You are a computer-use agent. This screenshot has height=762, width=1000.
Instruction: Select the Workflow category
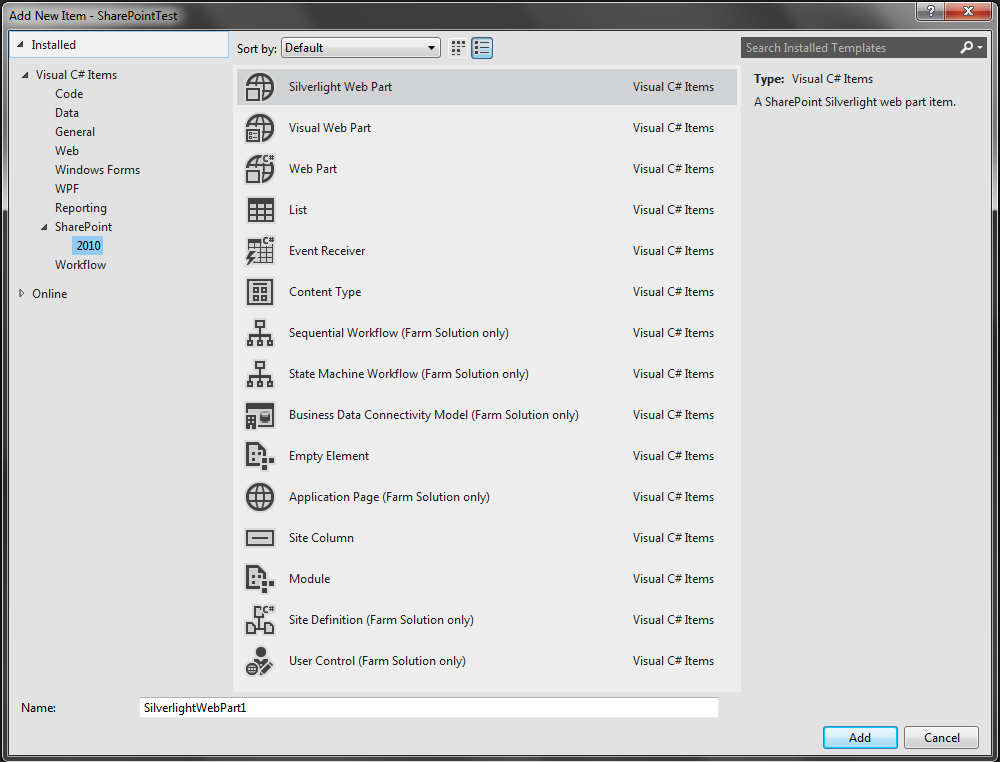[80, 264]
